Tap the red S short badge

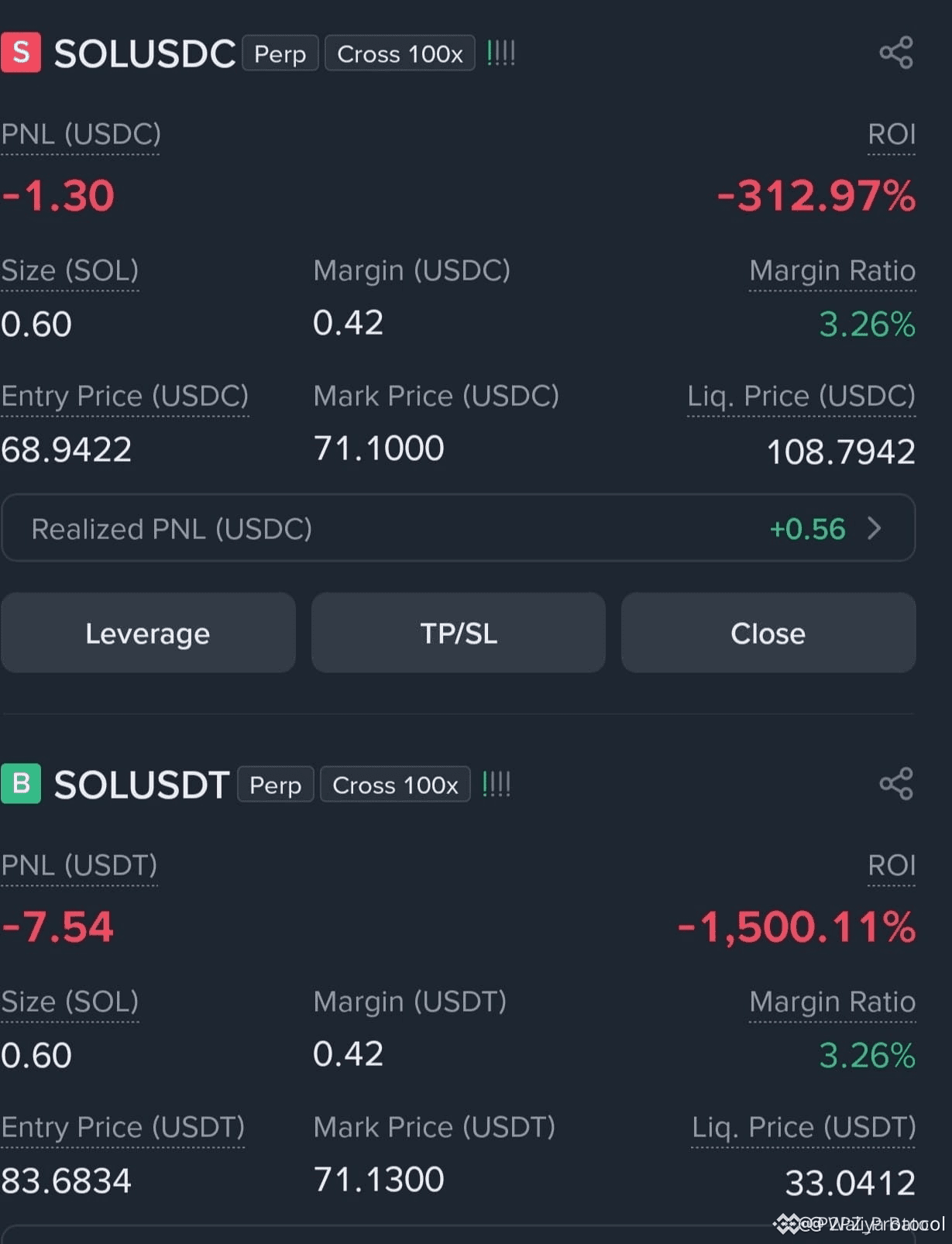(x=21, y=53)
